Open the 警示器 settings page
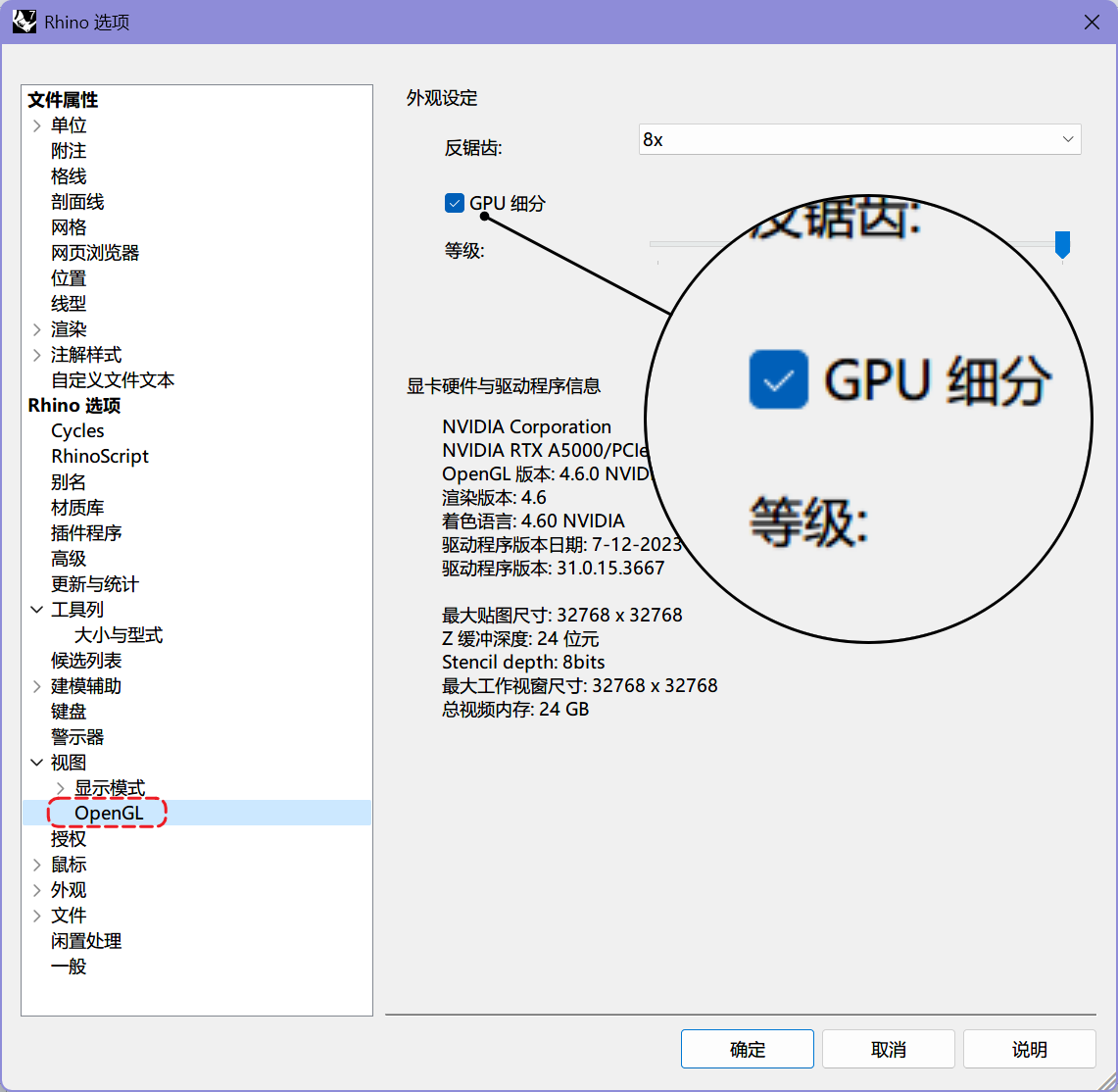The height and width of the screenshot is (1092, 1118). pos(77,737)
